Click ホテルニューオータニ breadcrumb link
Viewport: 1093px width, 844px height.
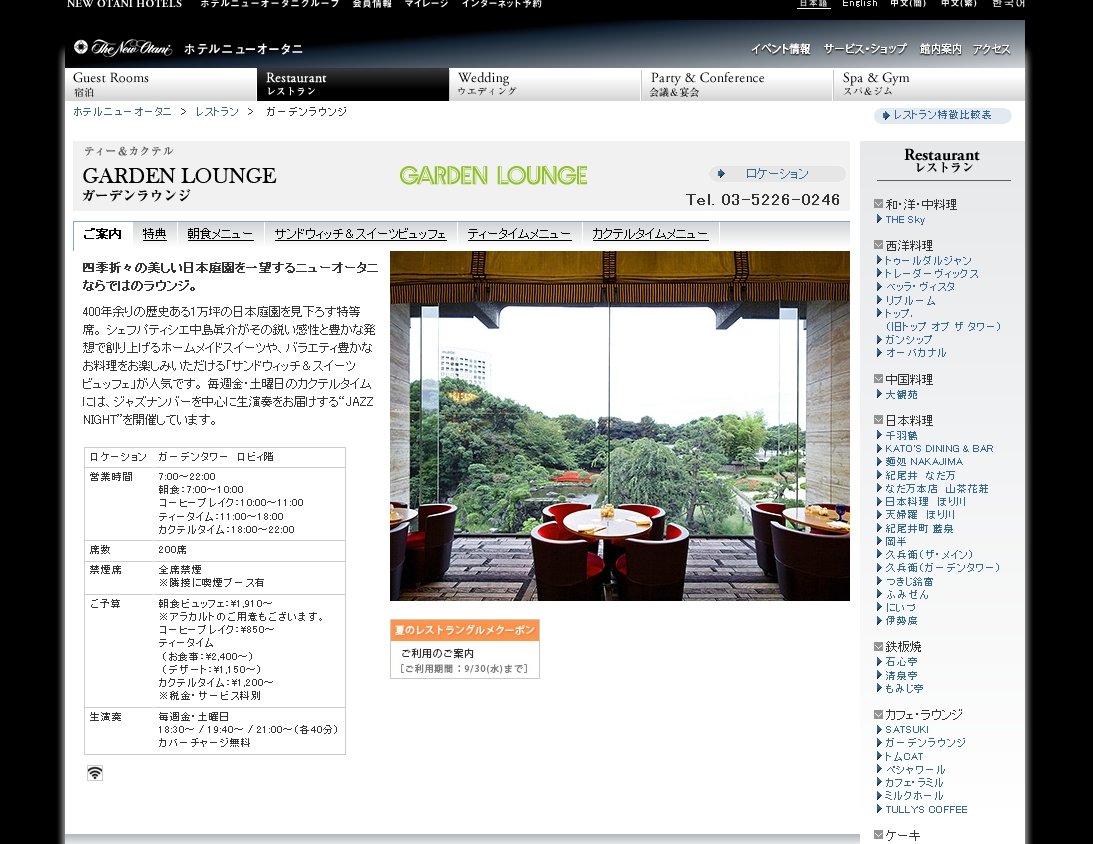tap(122, 112)
